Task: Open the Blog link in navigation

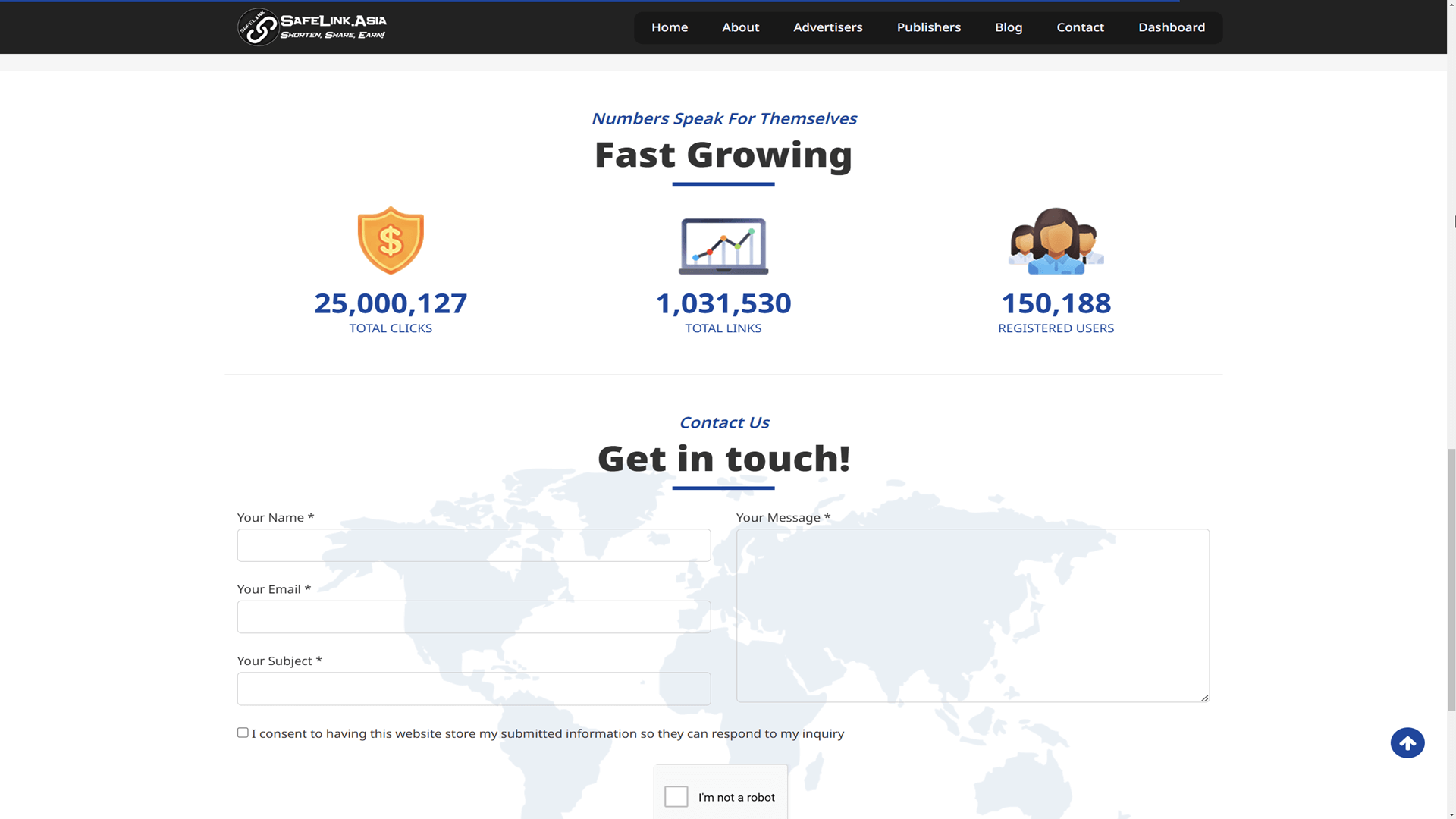Action: coord(1009,27)
